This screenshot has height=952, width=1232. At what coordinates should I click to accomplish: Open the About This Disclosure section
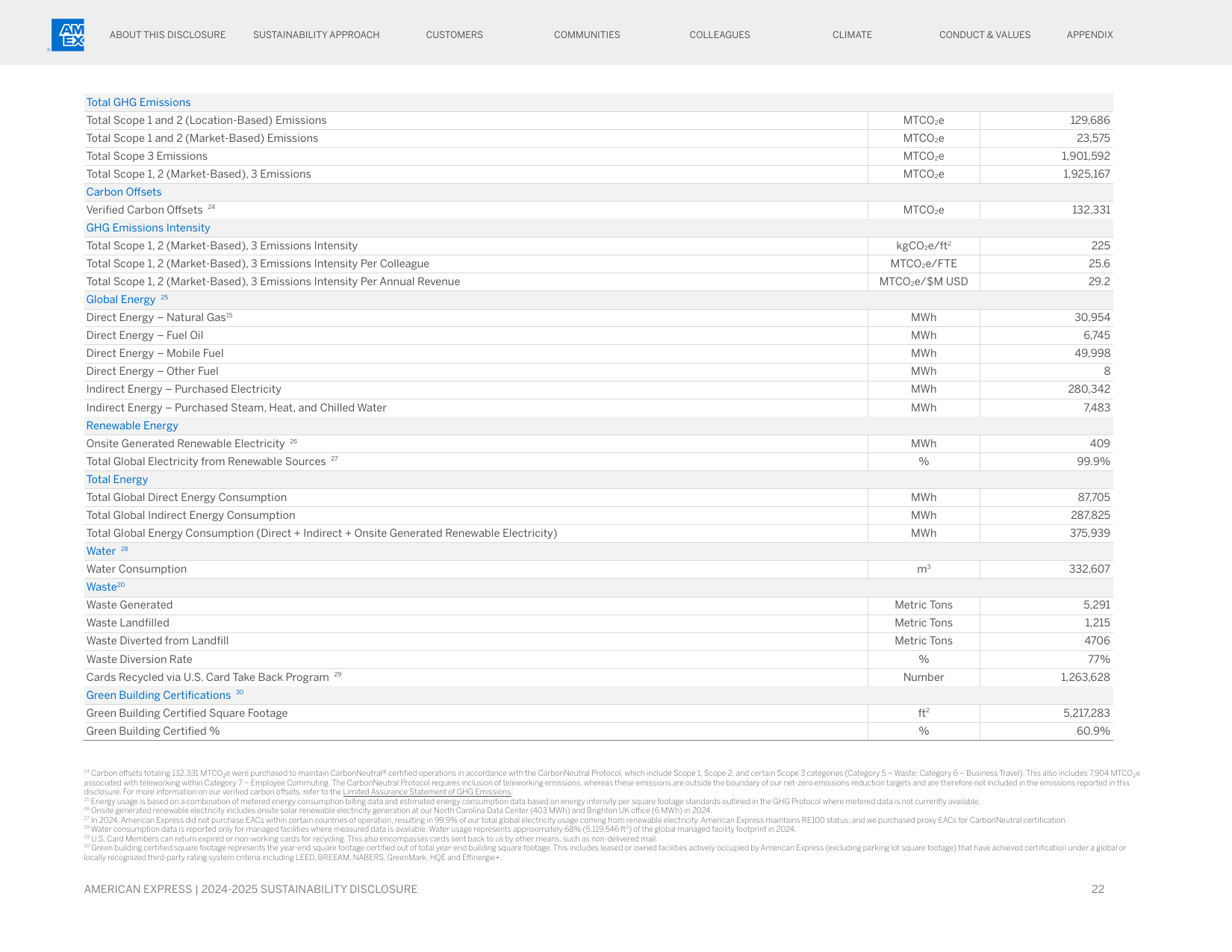167,35
